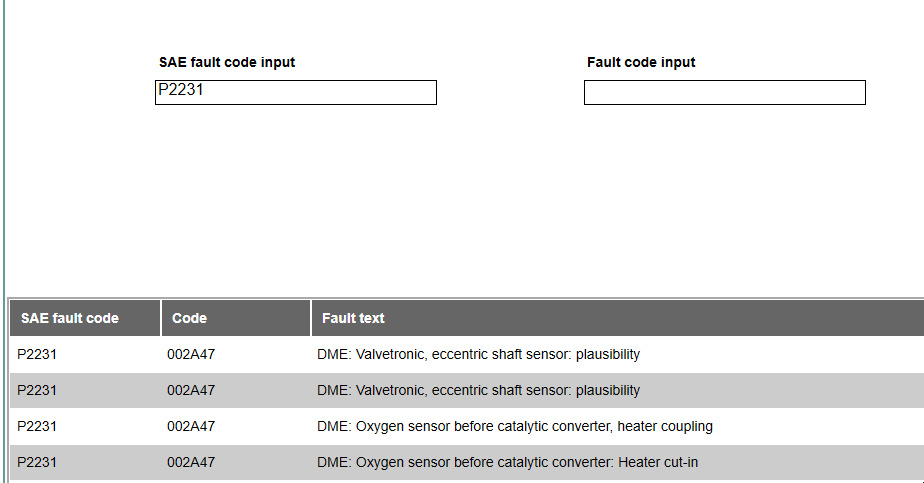Open the oxygen sensor heater coupling fault
The image size is (924, 483).
click(x=514, y=426)
